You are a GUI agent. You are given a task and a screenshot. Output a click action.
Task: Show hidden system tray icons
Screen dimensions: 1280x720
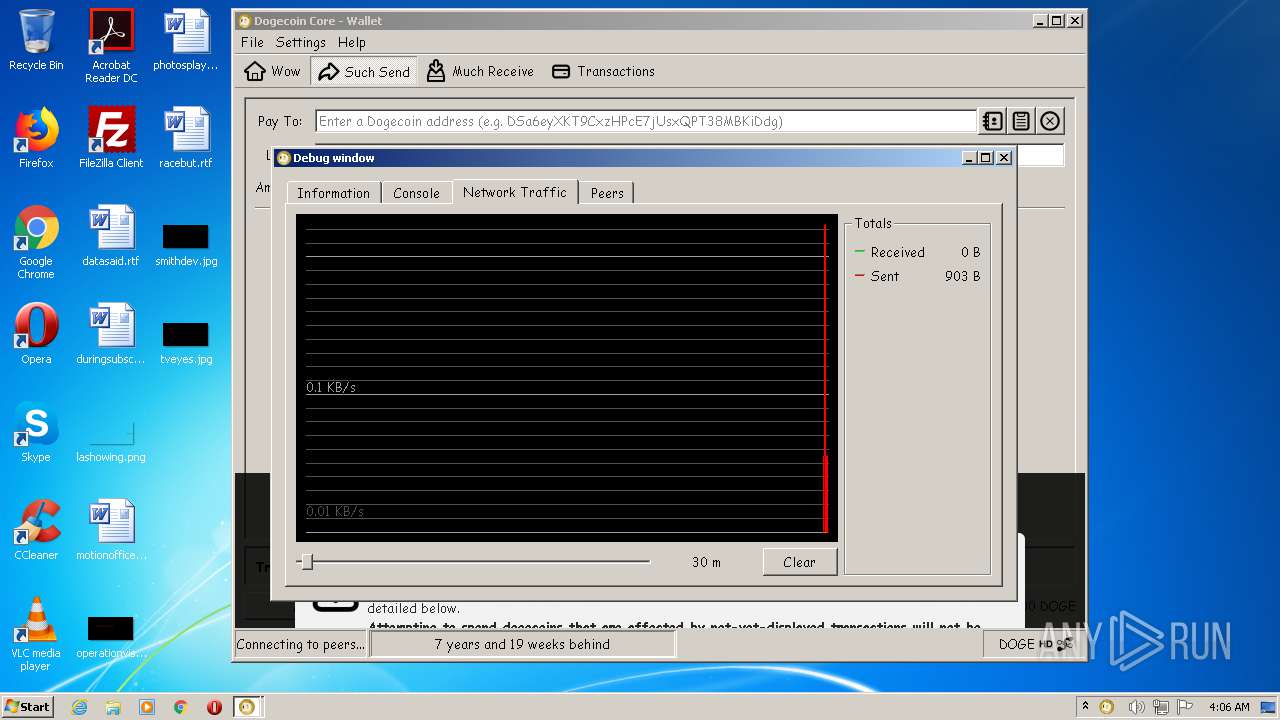[x=1085, y=706]
